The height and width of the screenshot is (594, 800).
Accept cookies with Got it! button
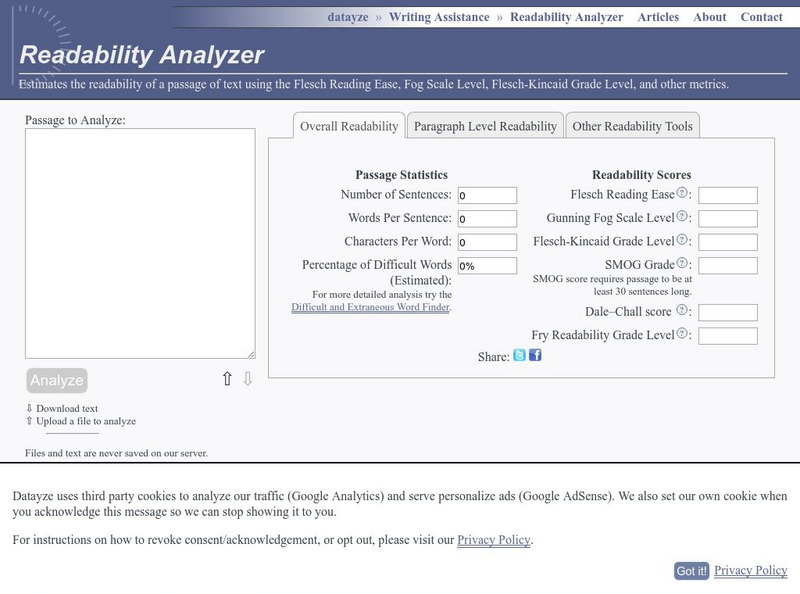(x=691, y=571)
